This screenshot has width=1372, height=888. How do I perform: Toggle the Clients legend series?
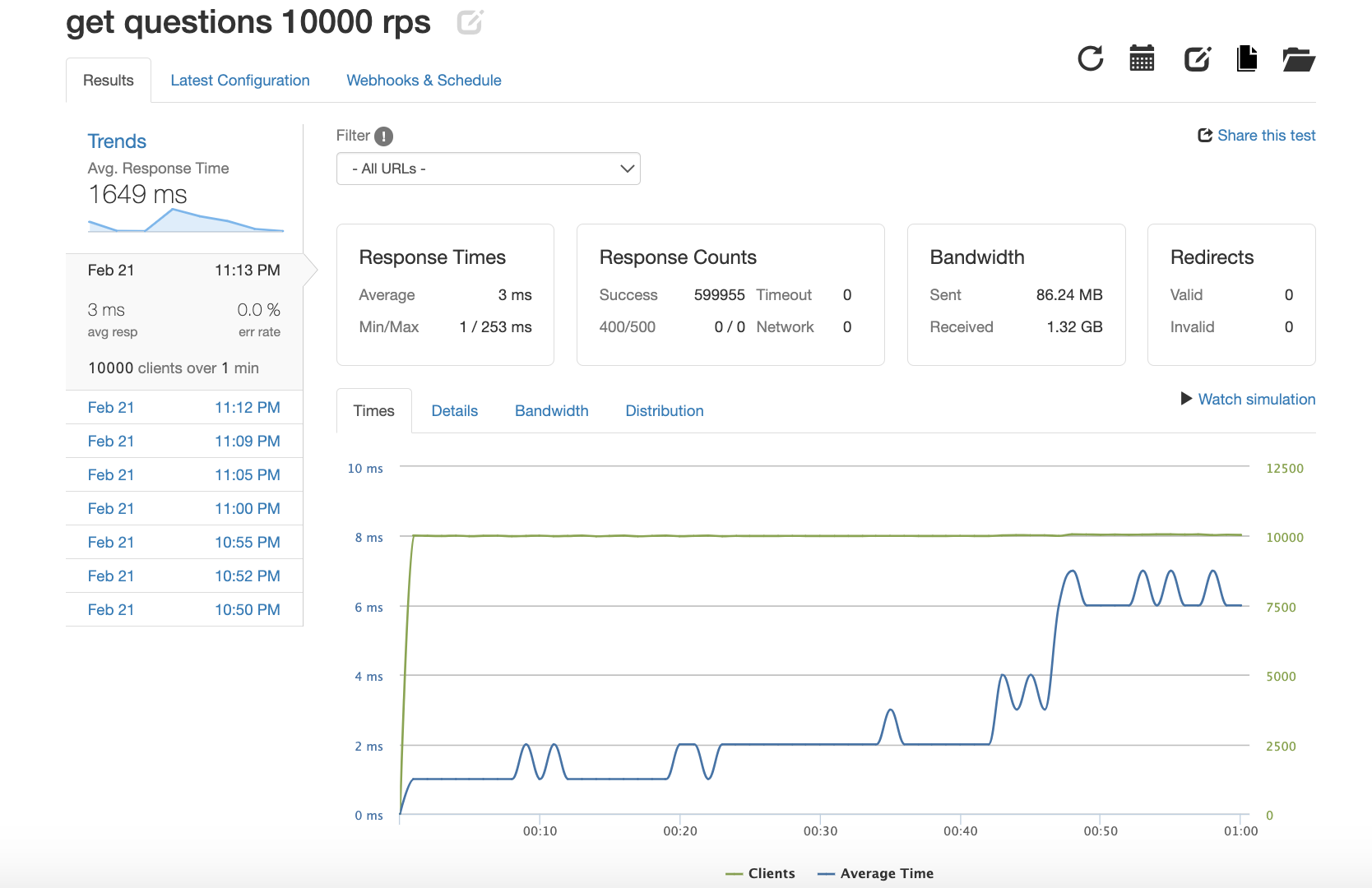[760, 873]
